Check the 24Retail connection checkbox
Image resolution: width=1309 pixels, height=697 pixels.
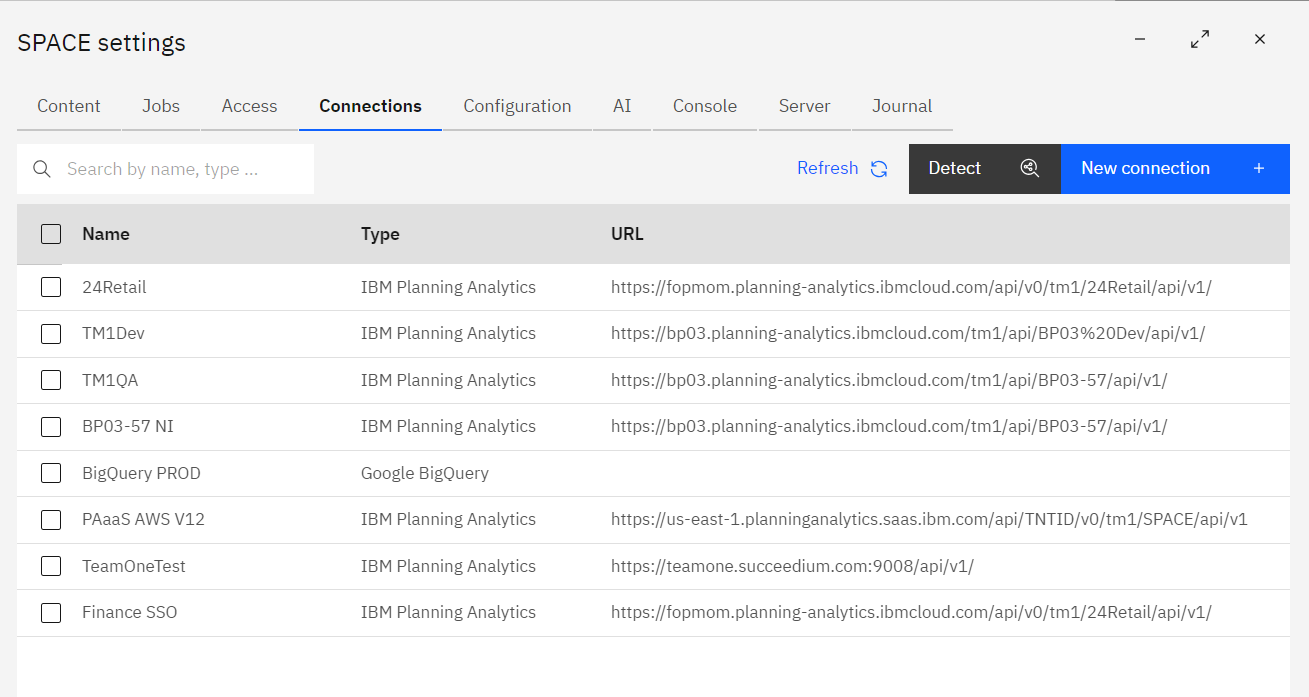point(51,287)
